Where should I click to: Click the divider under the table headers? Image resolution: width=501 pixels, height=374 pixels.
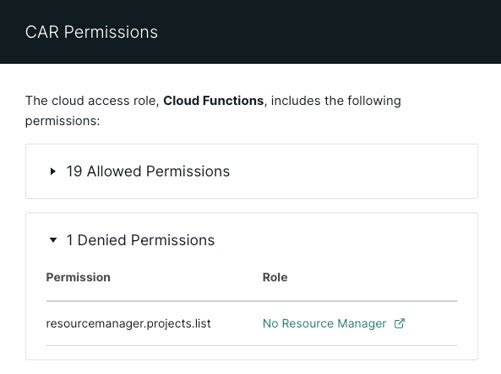pos(251,301)
